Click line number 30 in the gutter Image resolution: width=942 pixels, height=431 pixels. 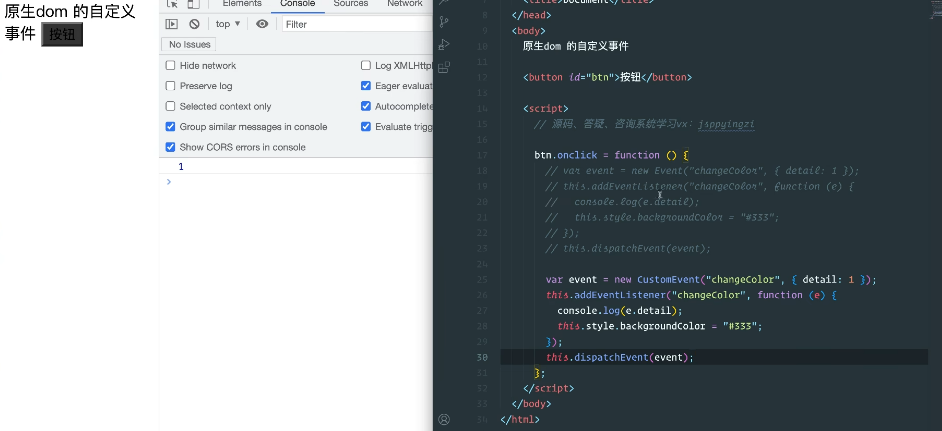(x=482, y=358)
